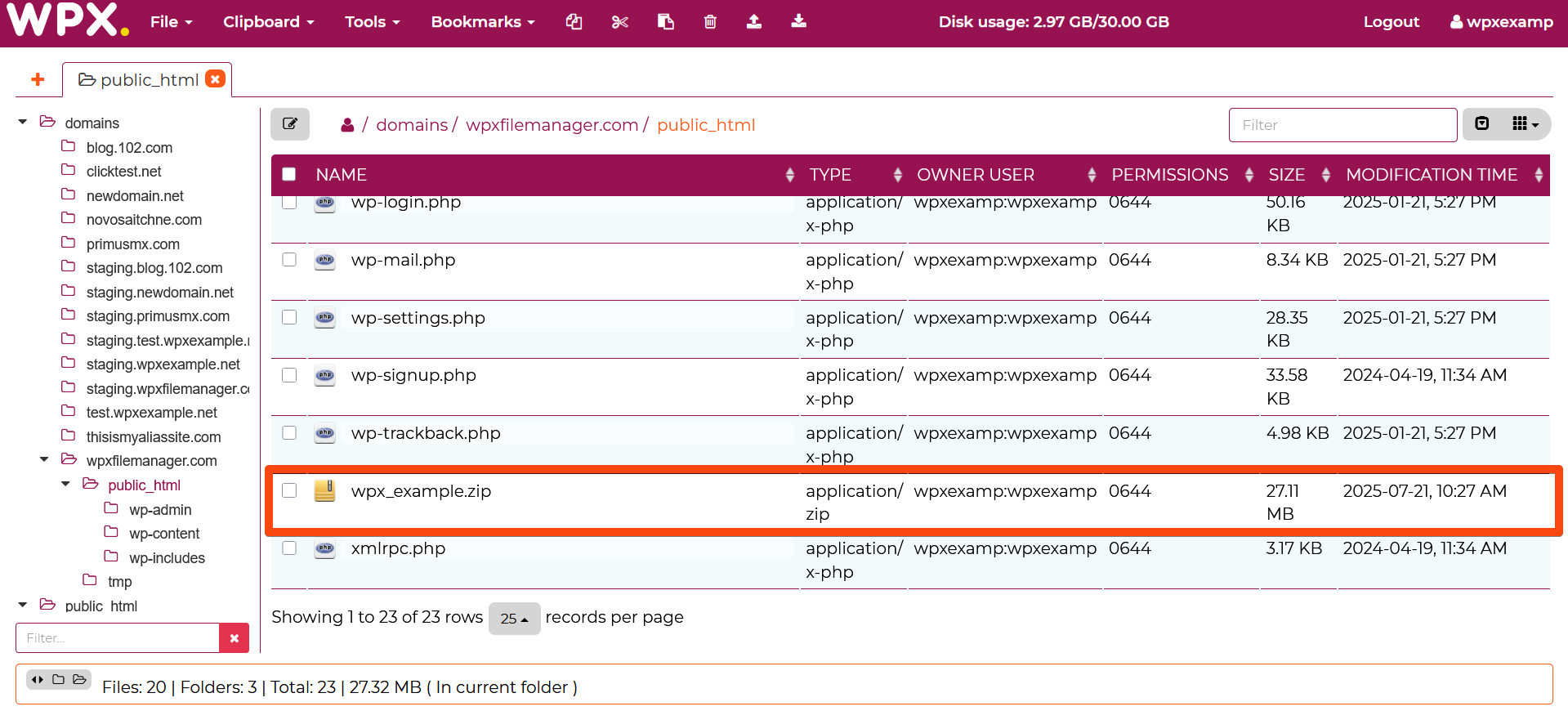Click the collapse panel arrows icon in status bar
Viewport: 1568px width, 711px height.
point(38,679)
